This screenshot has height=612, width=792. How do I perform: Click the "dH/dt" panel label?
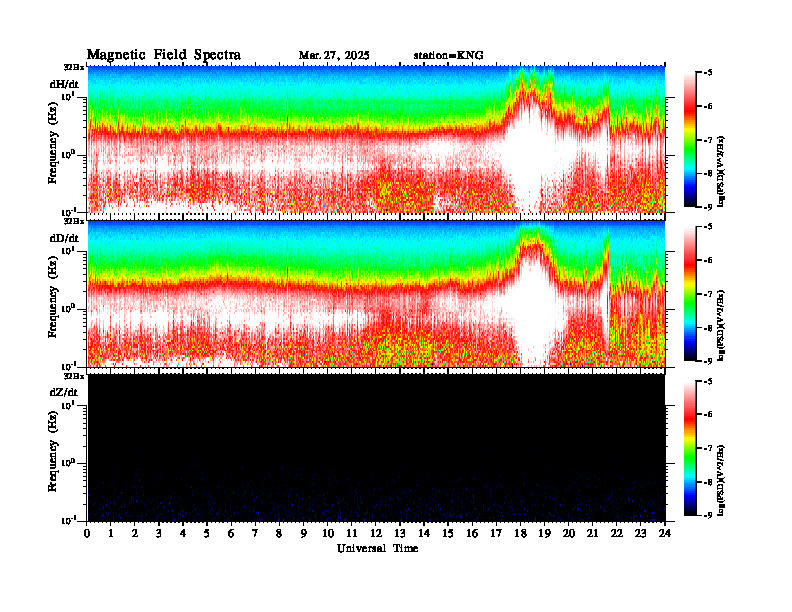coord(64,84)
